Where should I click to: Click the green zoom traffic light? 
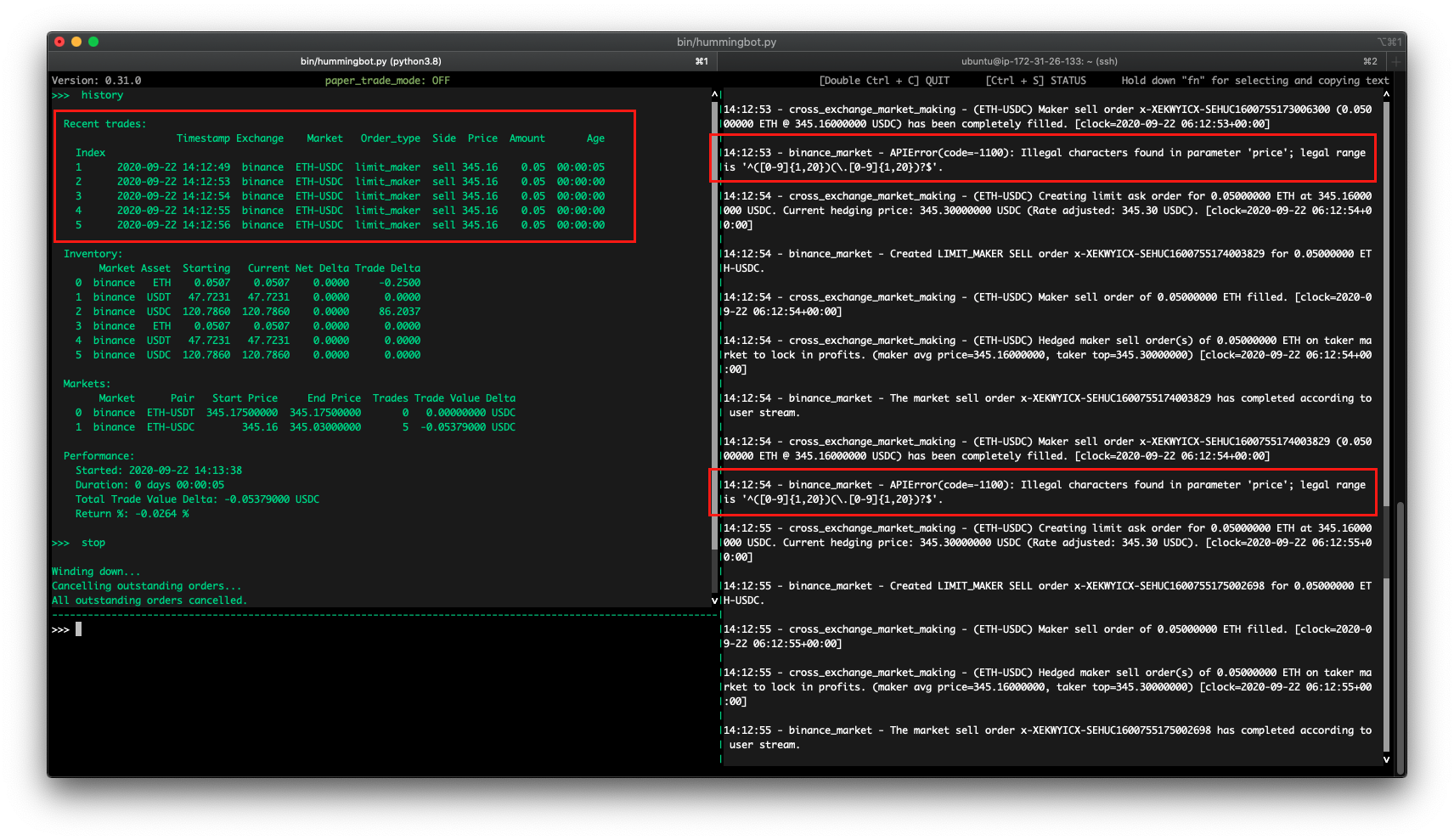tap(93, 41)
